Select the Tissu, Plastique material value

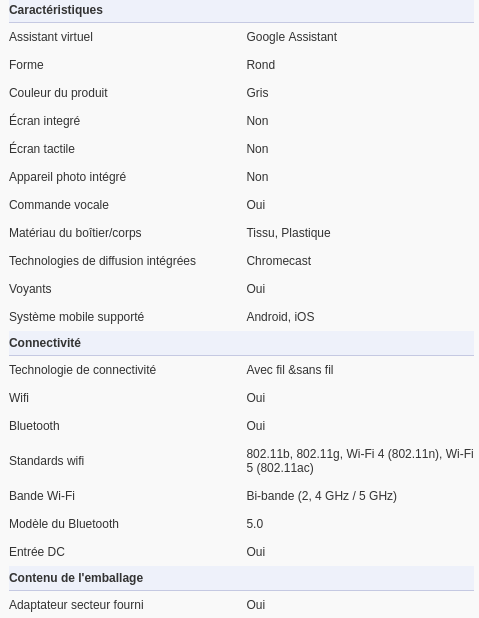(288, 233)
